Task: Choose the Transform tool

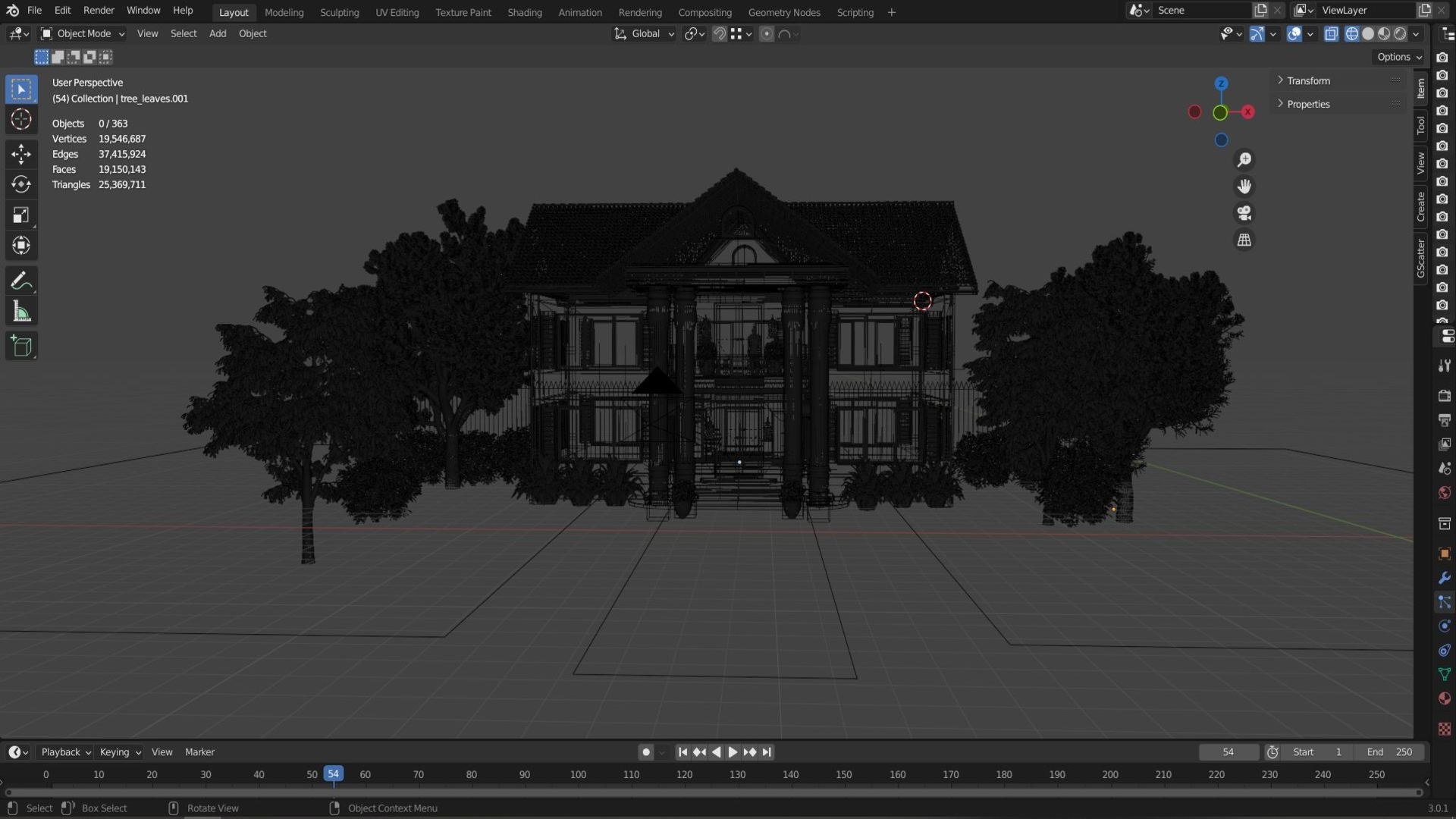Action: pos(21,245)
